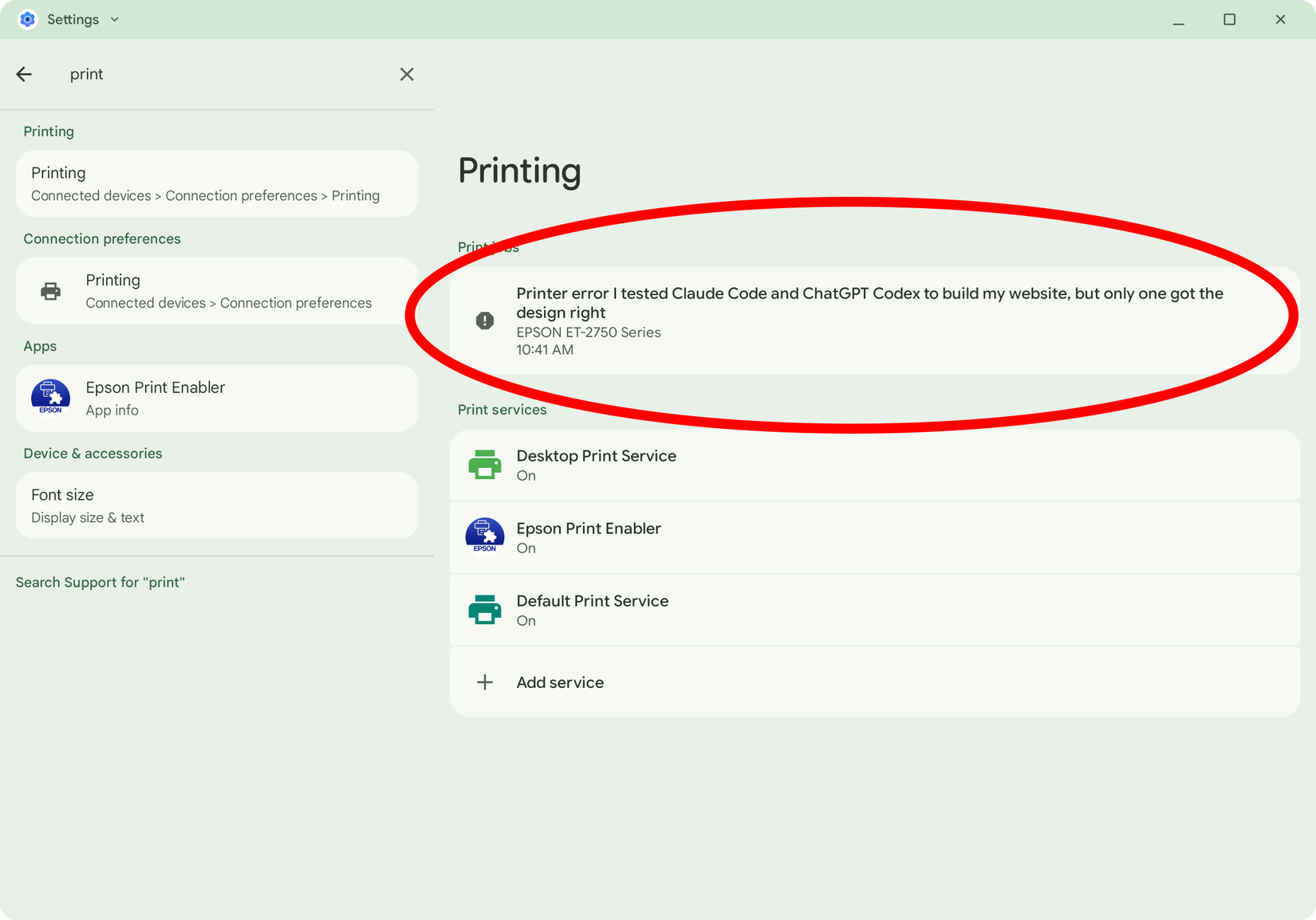Open Desktop Print Service settings
This screenshot has height=920, width=1316.
click(875, 465)
